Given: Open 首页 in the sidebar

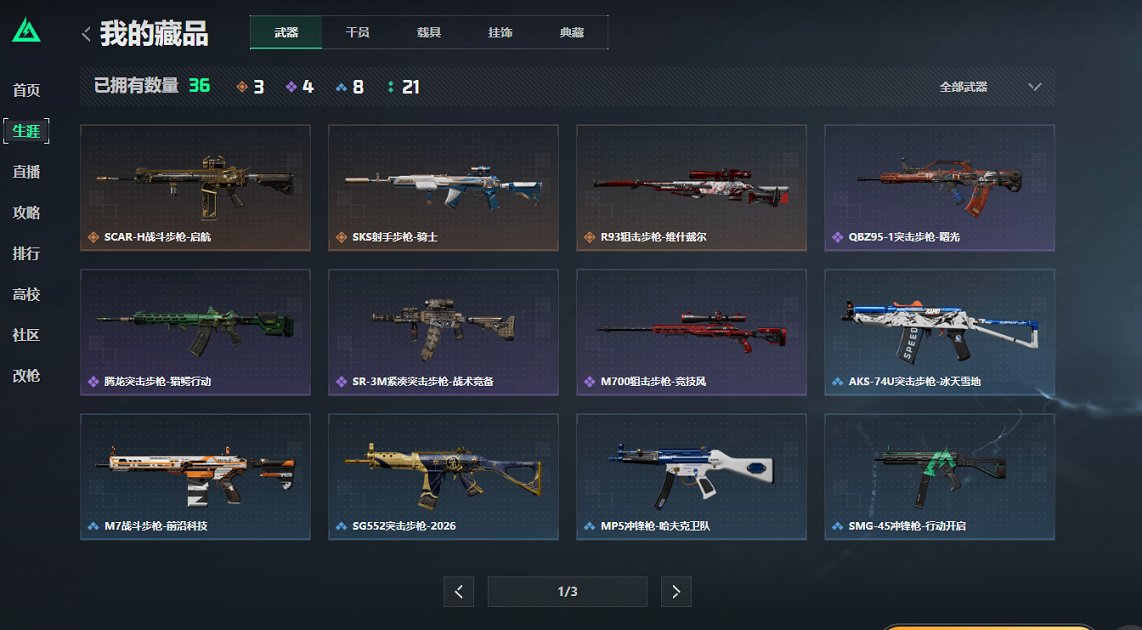Looking at the screenshot, I should point(26,90).
